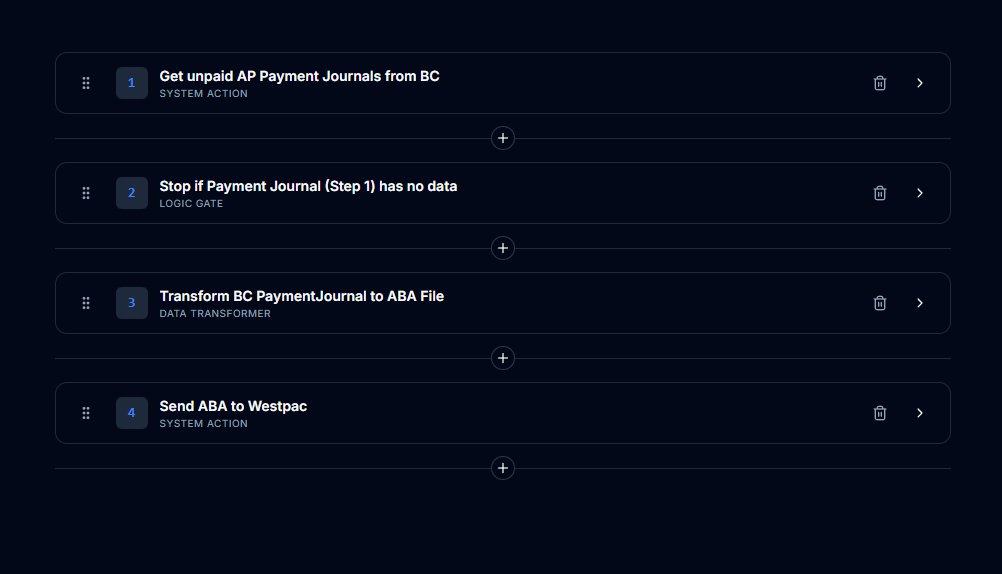Click drag handle of Stop if Payment Journal step

[x=86, y=193]
